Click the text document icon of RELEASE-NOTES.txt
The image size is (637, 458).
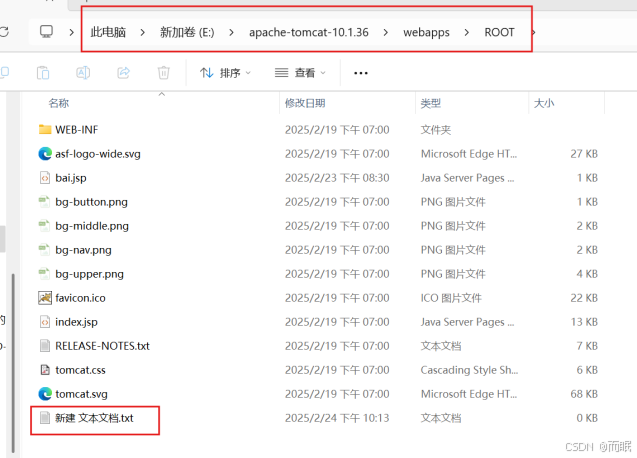click(45, 346)
